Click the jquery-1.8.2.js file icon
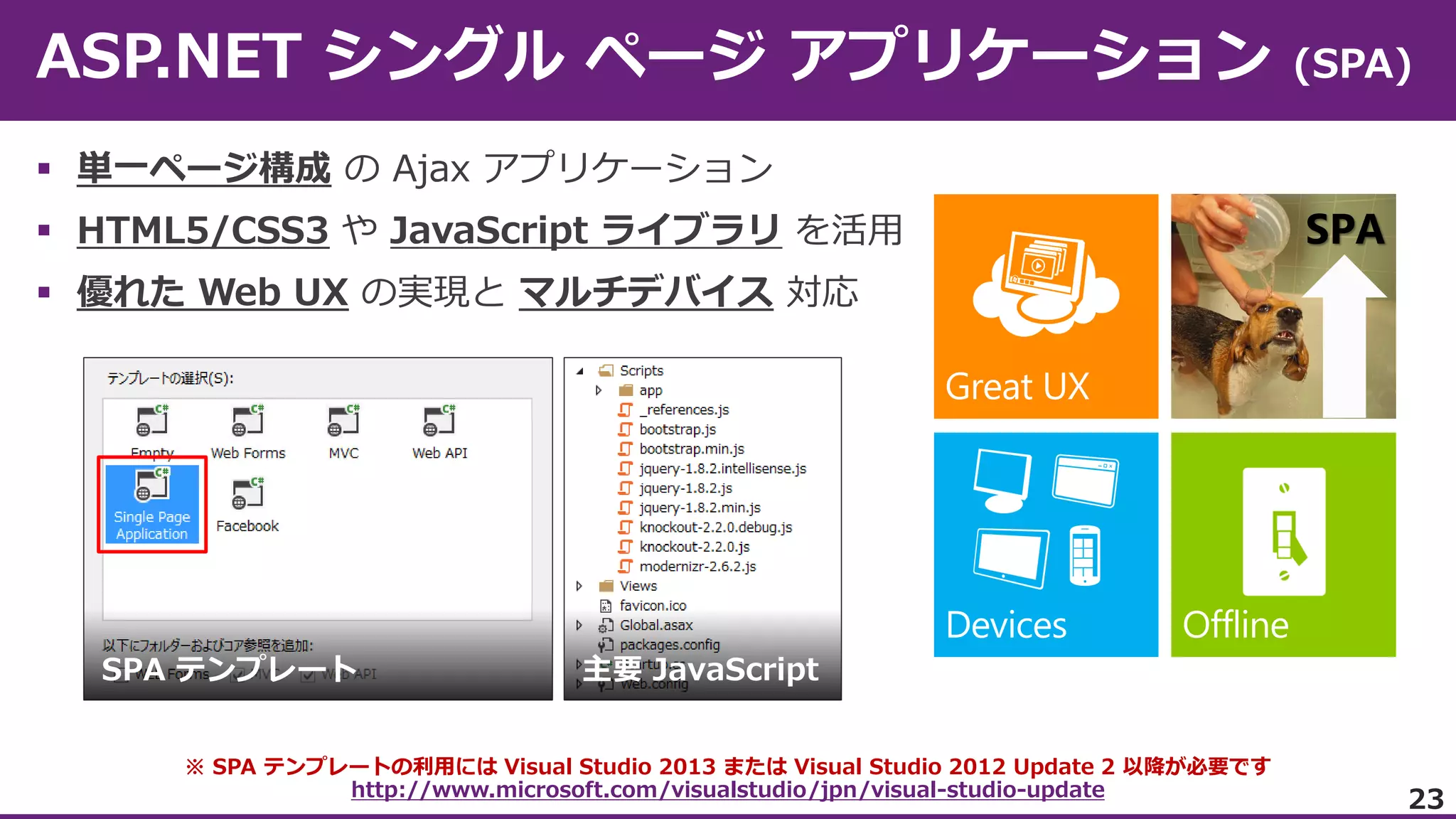 [x=625, y=488]
